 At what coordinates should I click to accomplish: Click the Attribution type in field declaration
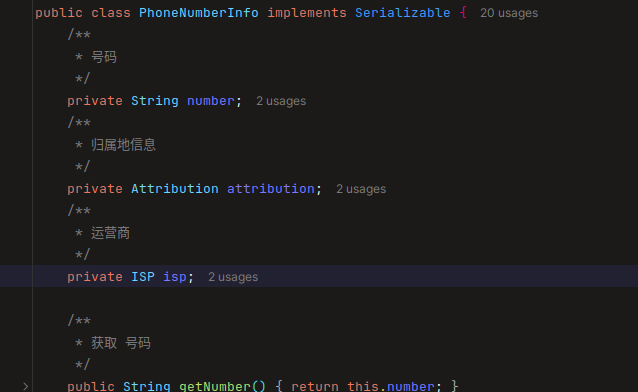click(x=175, y=189)
